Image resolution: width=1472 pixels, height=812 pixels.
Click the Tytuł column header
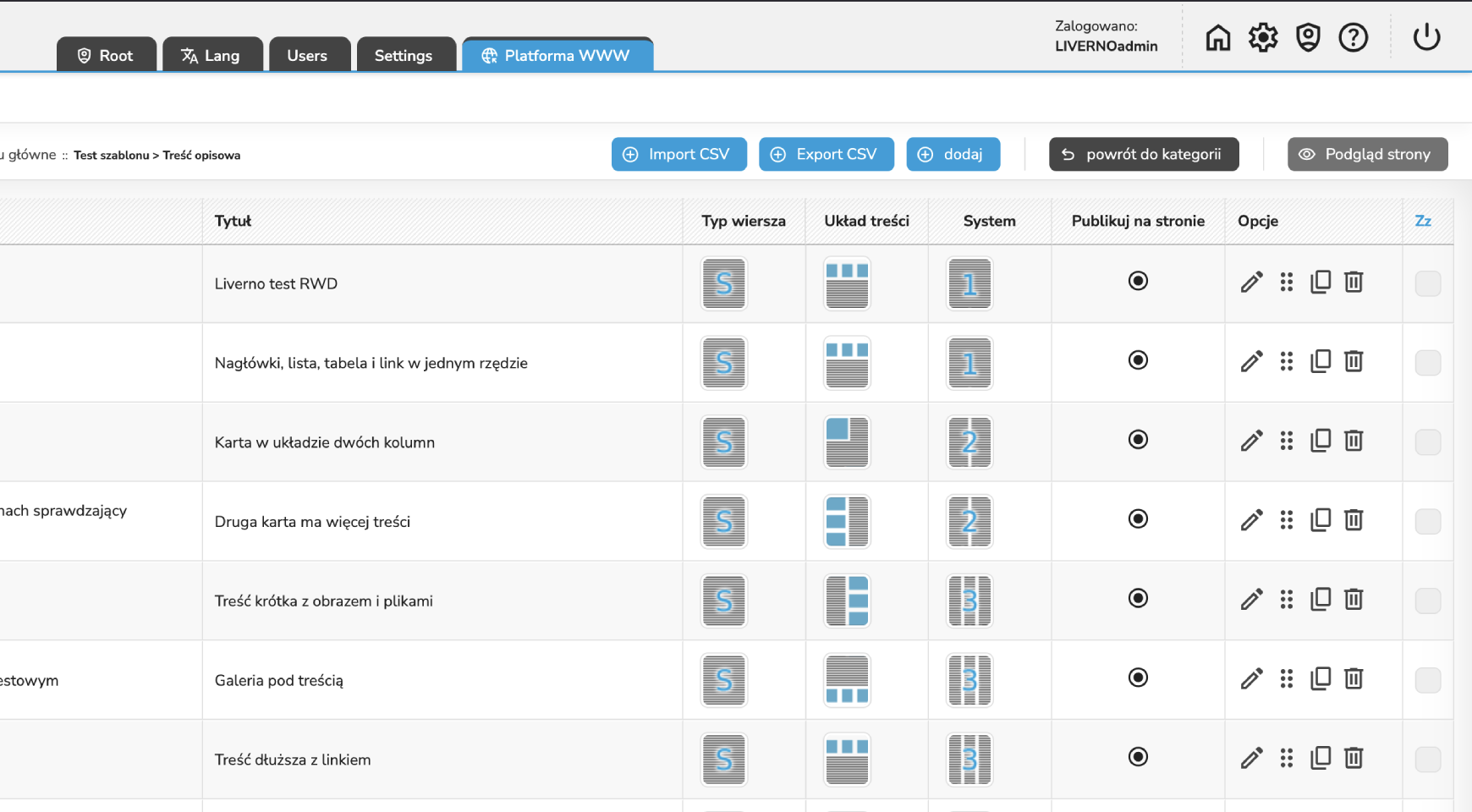click(x=233, y=221)
